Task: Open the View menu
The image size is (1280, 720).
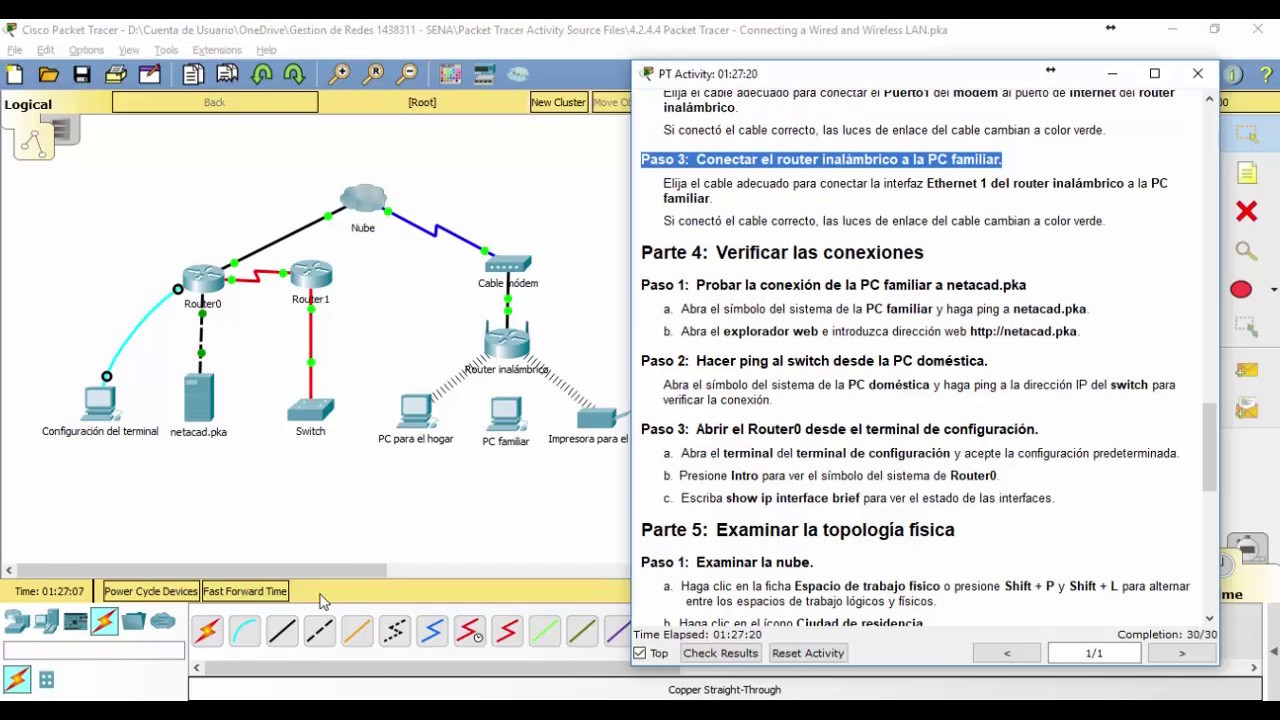Action: coord(129,50)
